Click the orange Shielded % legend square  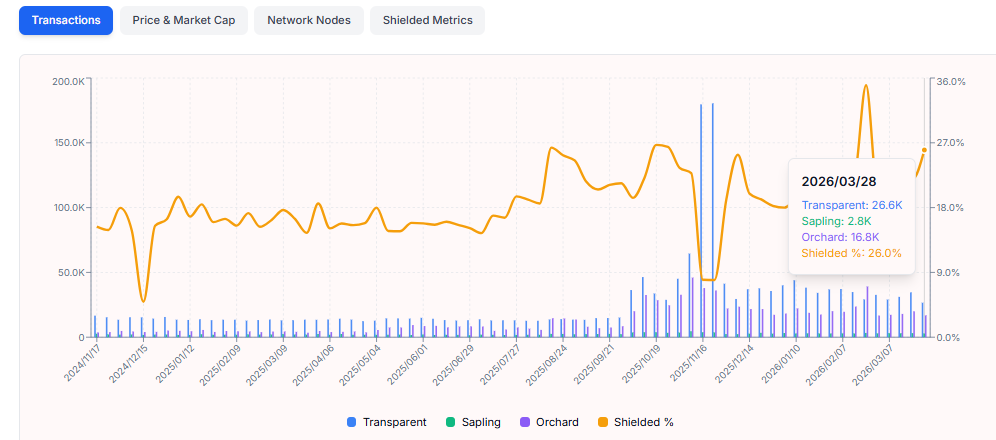click(601, 422)
